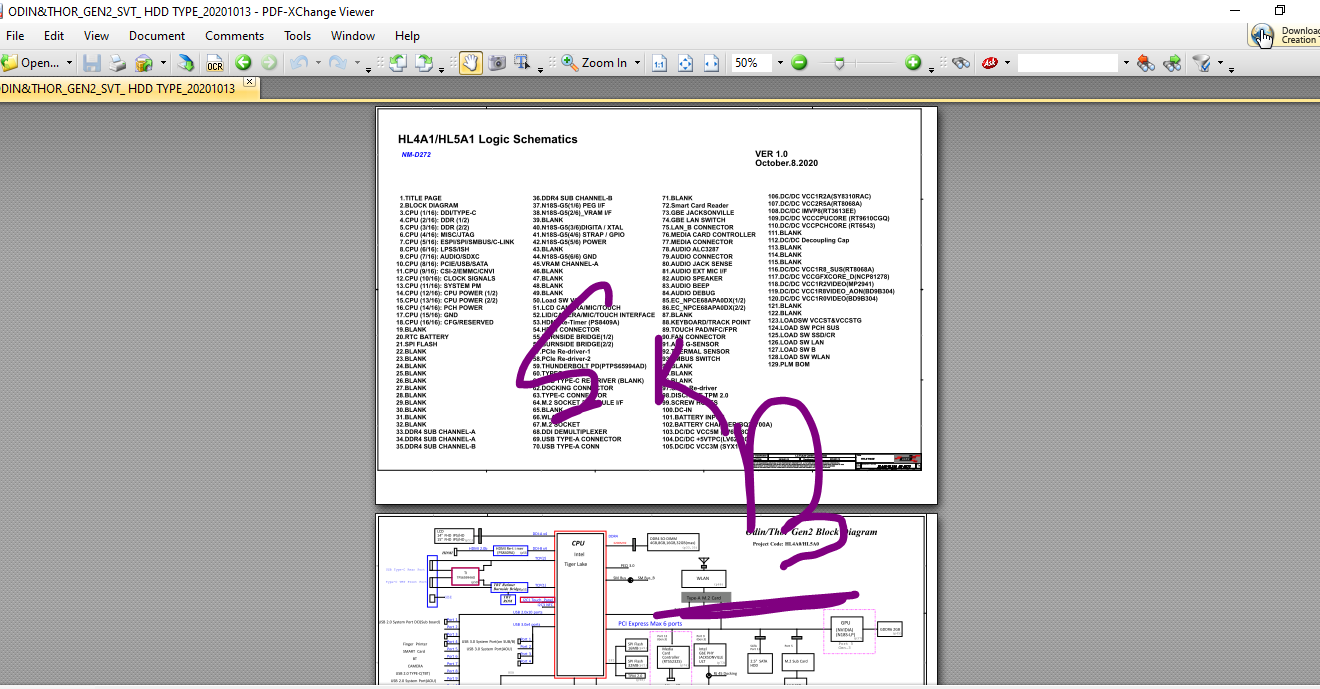The height and width of the screenshot is (689, 1320).
Task: Click the Redo arrow icon
Action: (x=338, y=63)
